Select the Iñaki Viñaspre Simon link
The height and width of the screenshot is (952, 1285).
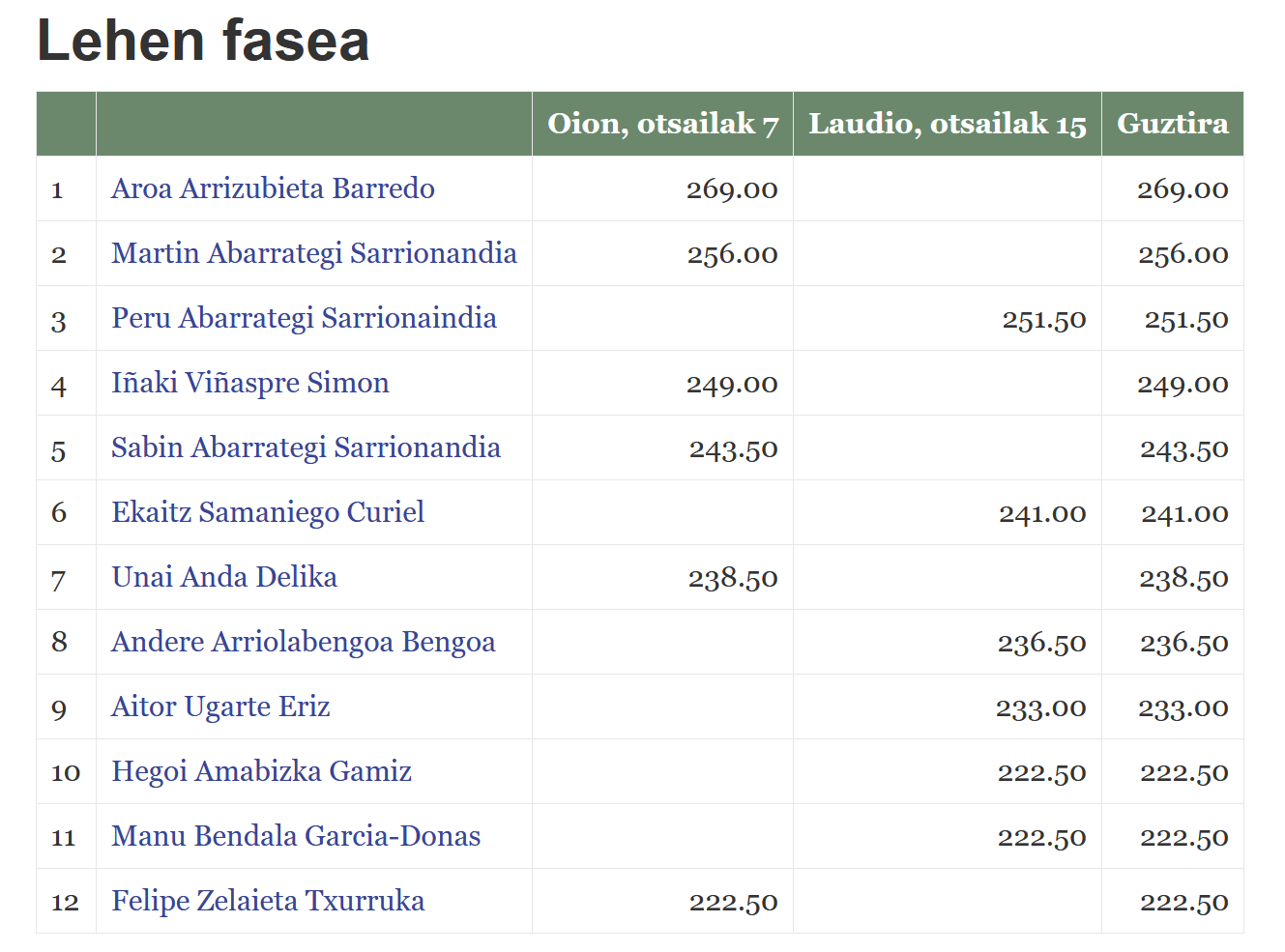(249, 383)
